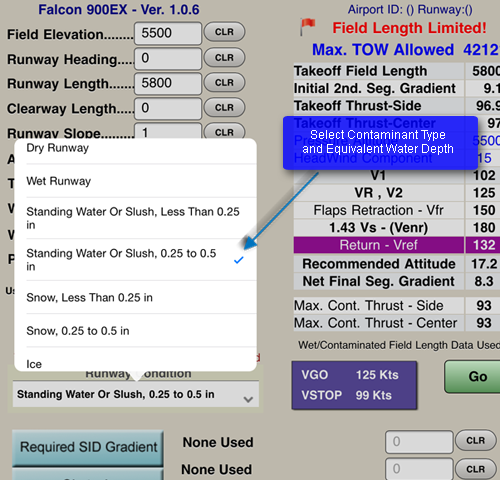Click Max. Cont. Thrust - Side row

point(397,305)
